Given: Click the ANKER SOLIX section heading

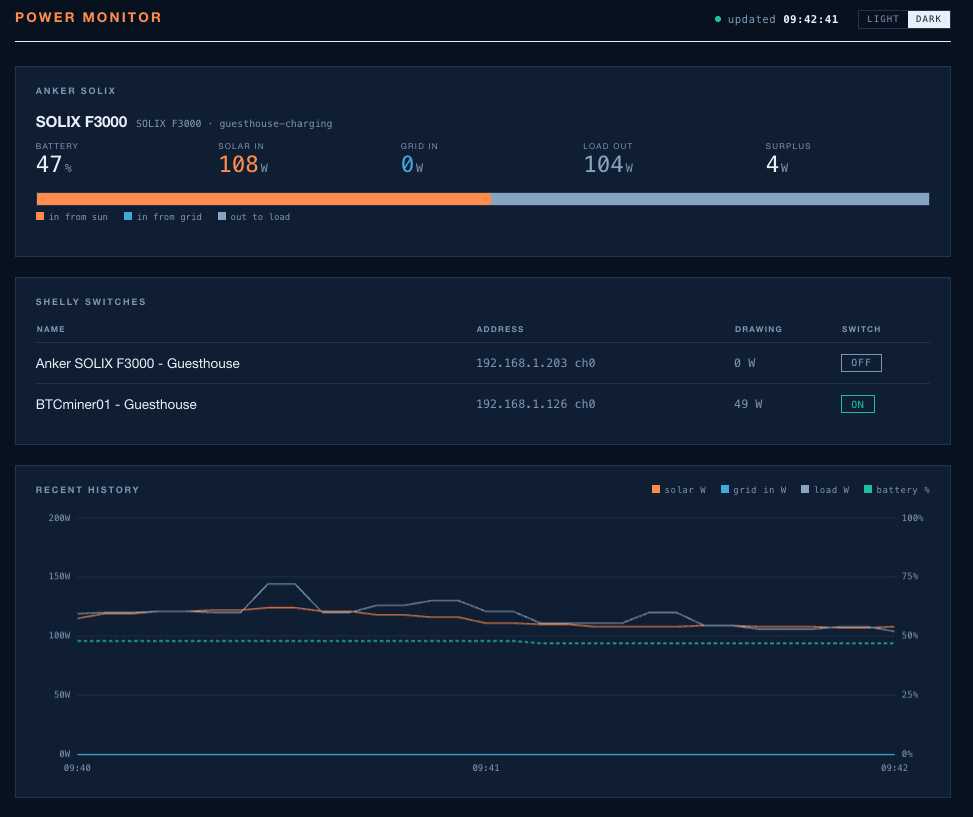Looking at the screenshot, I should (x=76, y=91).
